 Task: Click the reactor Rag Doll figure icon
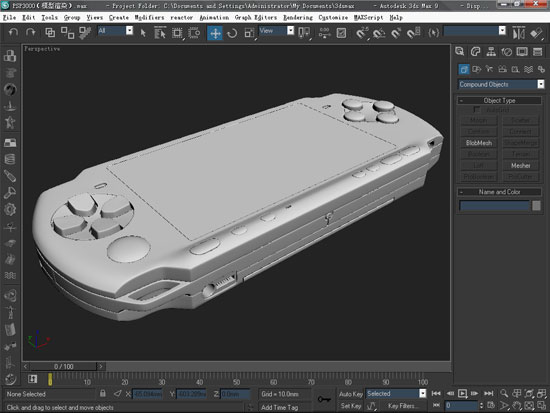coord(10,312)
